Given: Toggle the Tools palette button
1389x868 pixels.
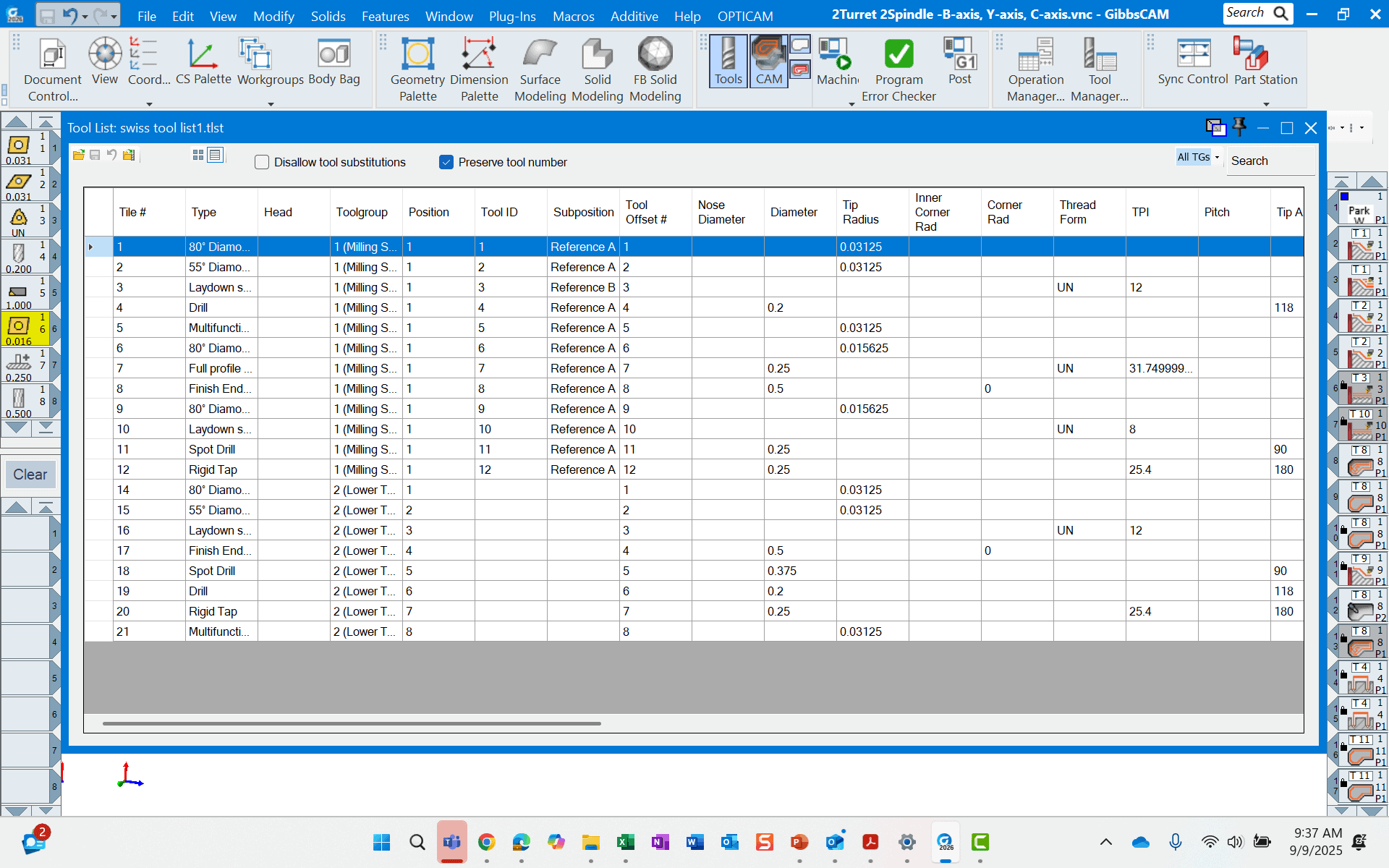Looking at the screenshot, I should [x=728, y=61].
